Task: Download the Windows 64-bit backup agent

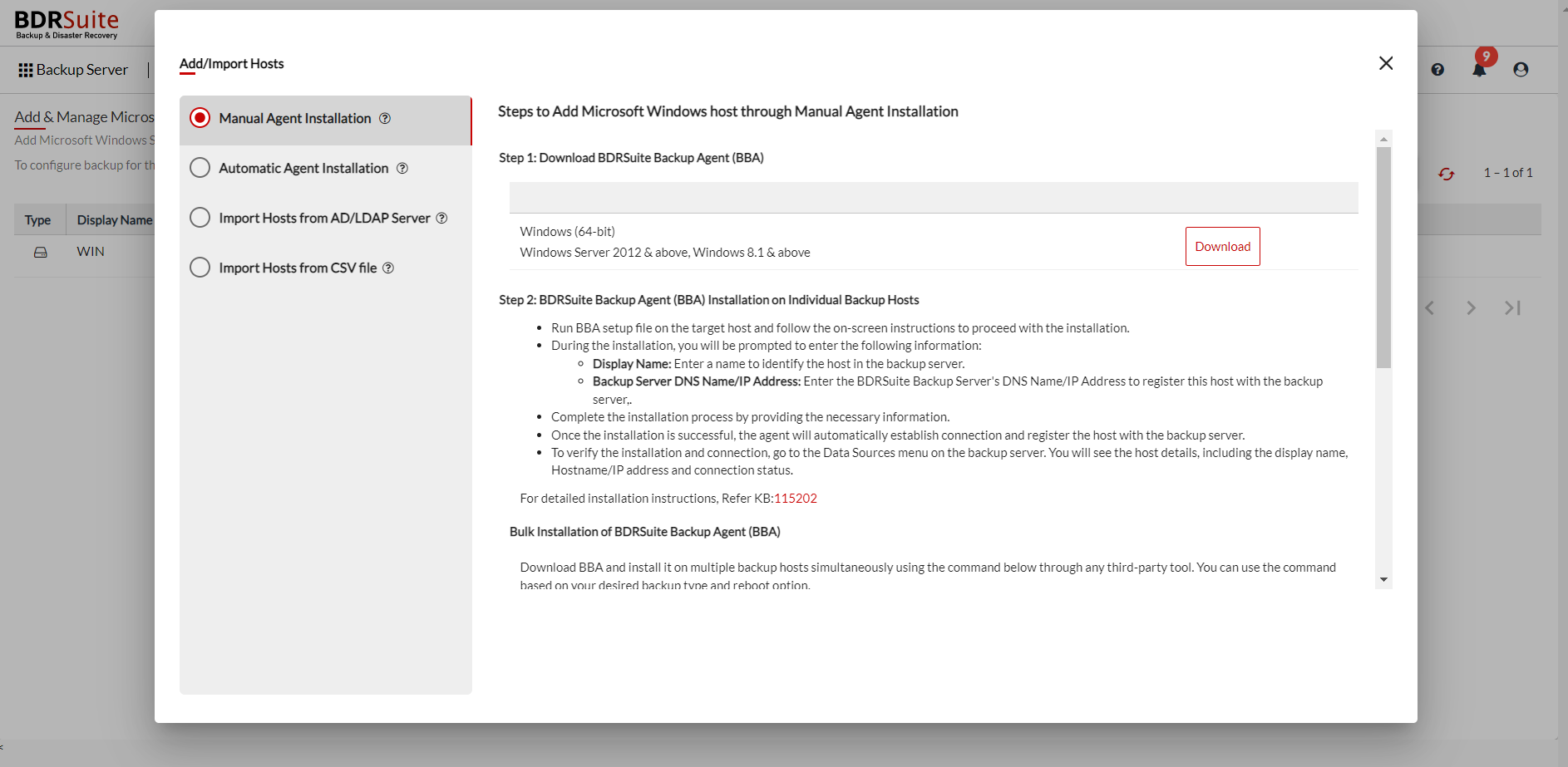Action: pos(1222,246)
